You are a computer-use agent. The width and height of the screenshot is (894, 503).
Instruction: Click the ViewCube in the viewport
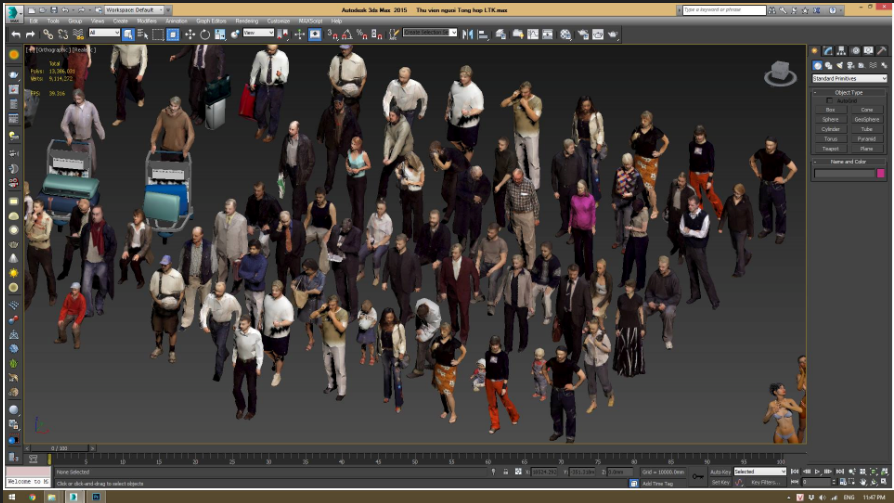(780, 73)
